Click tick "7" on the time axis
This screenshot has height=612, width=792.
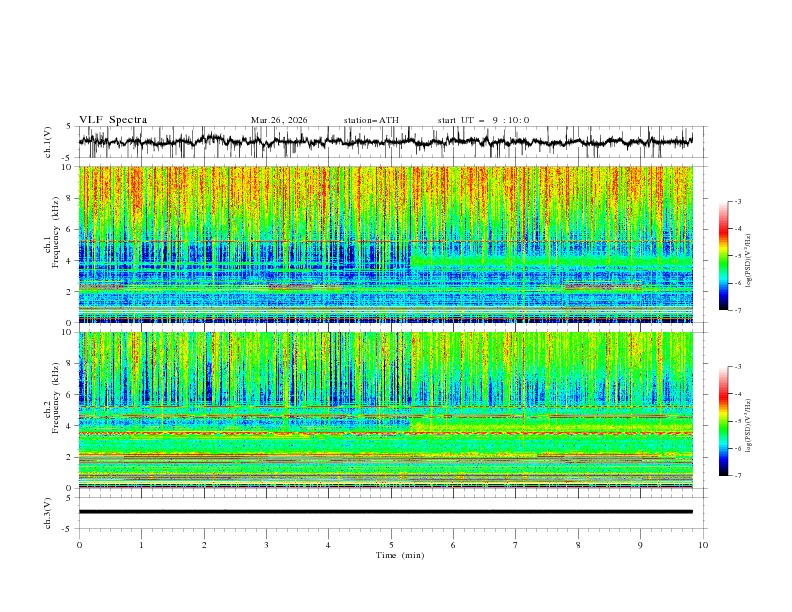(516, 545)
